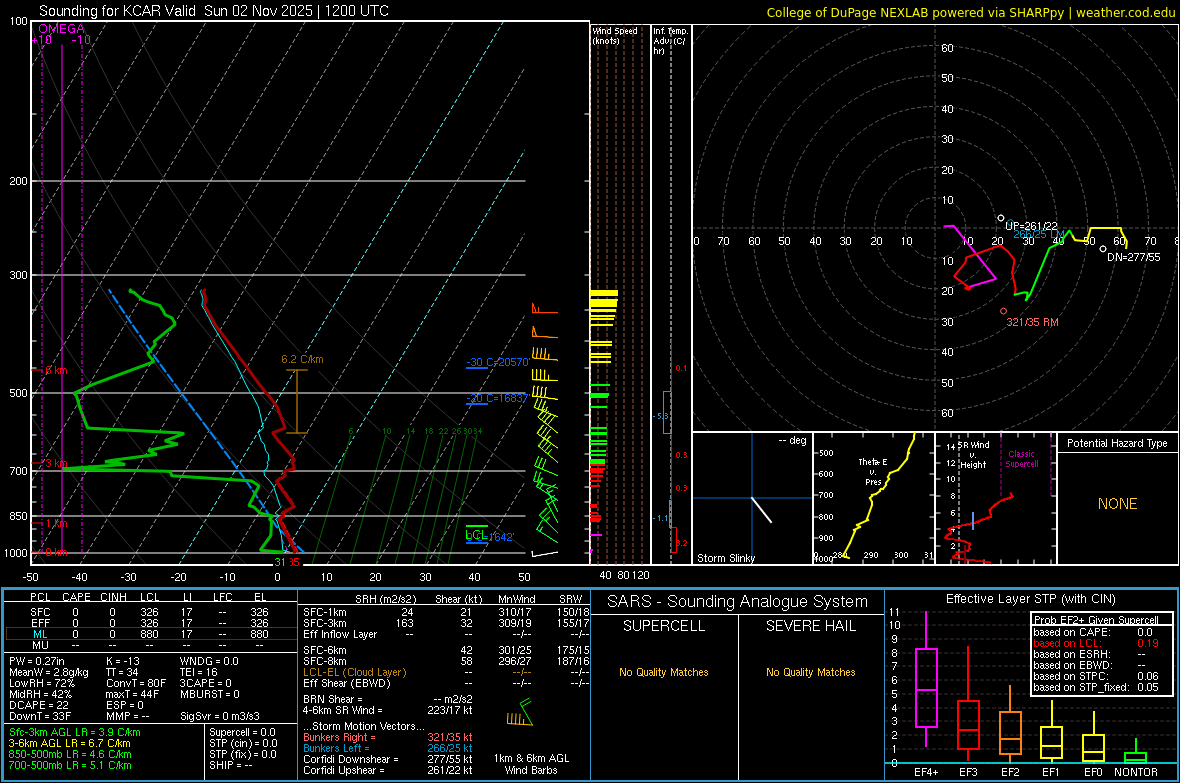1180x783 pixels.
Task: Click the 321/35 RM storm motion label
Action: (x=1032, y=322)
